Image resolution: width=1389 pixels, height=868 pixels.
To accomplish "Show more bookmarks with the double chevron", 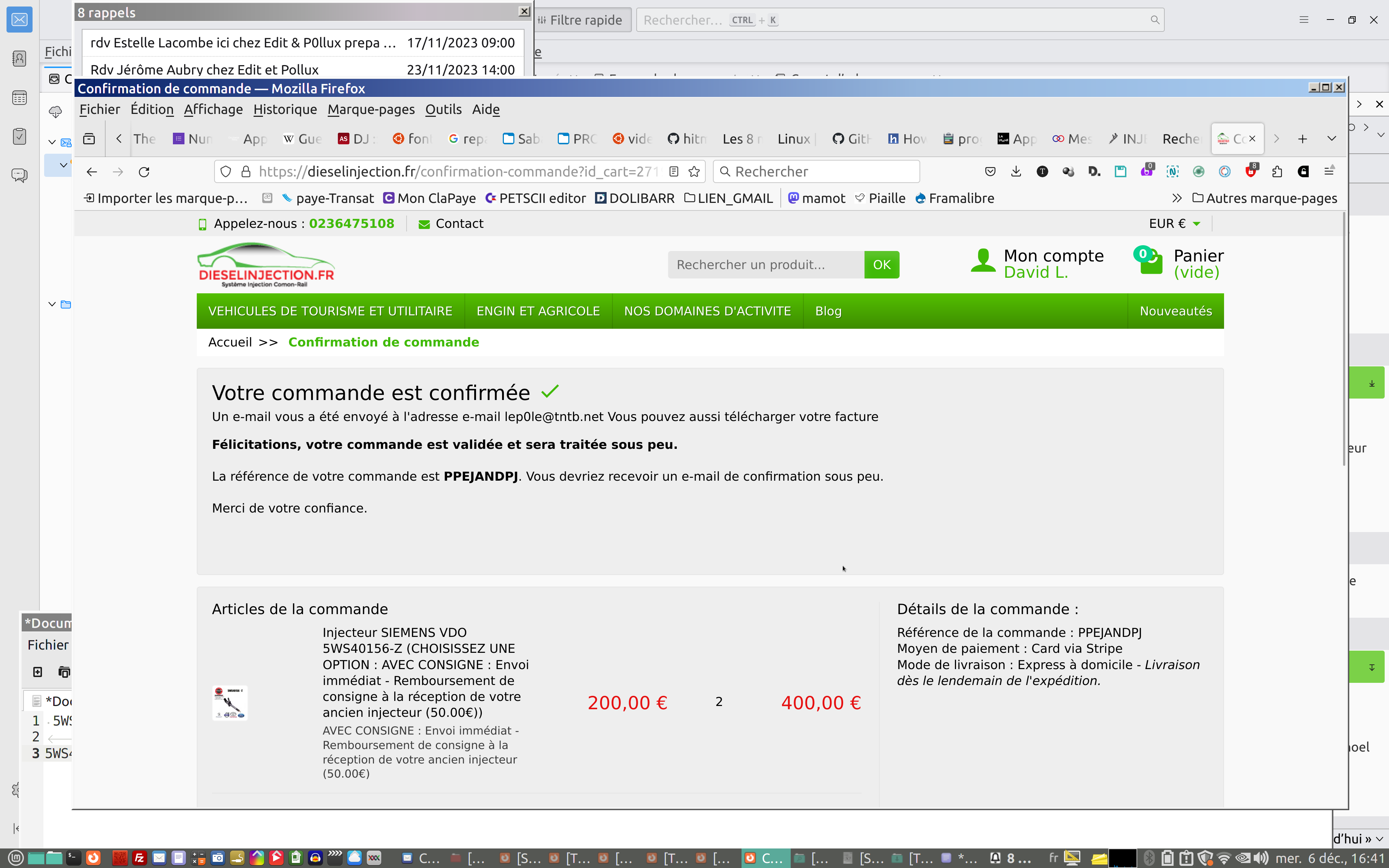I will (x=1177, y=198).
